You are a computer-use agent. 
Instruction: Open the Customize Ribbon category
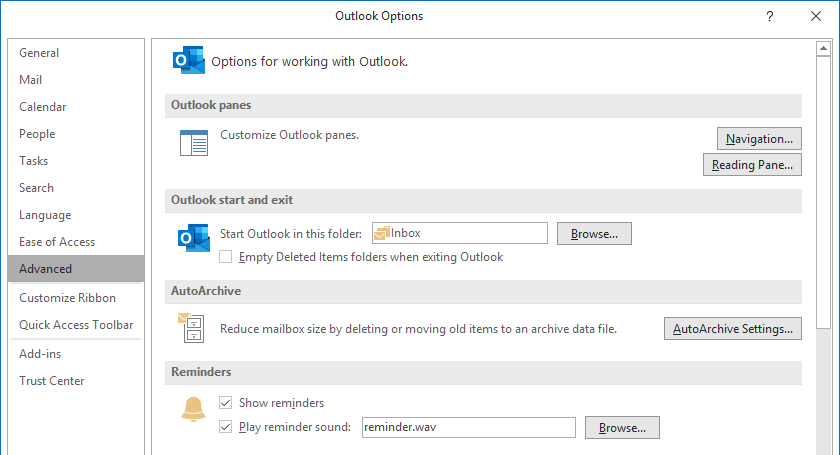(76, 297)
